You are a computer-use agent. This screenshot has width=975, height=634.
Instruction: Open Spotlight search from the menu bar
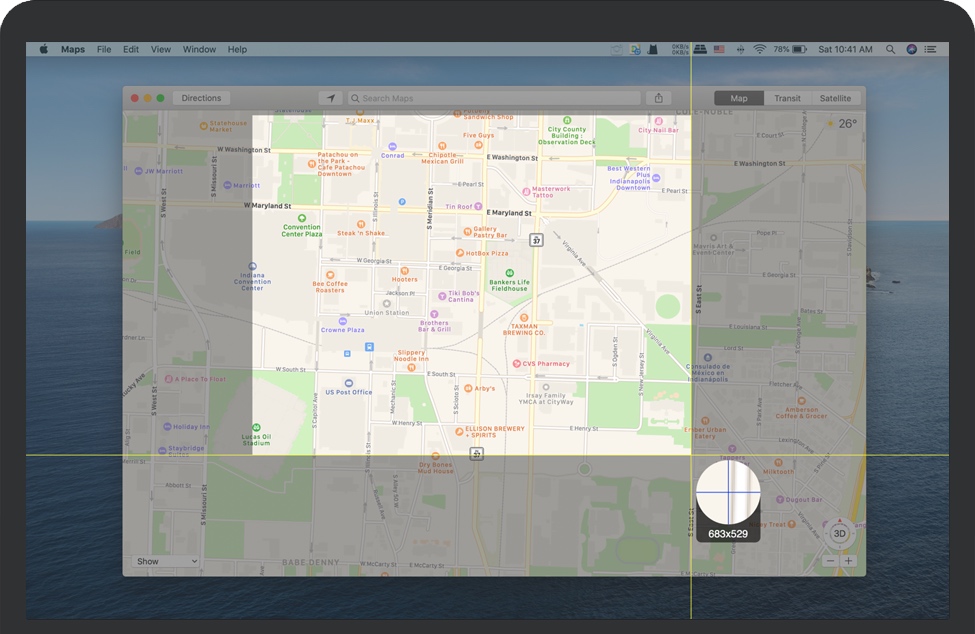(x=889, y=48)
